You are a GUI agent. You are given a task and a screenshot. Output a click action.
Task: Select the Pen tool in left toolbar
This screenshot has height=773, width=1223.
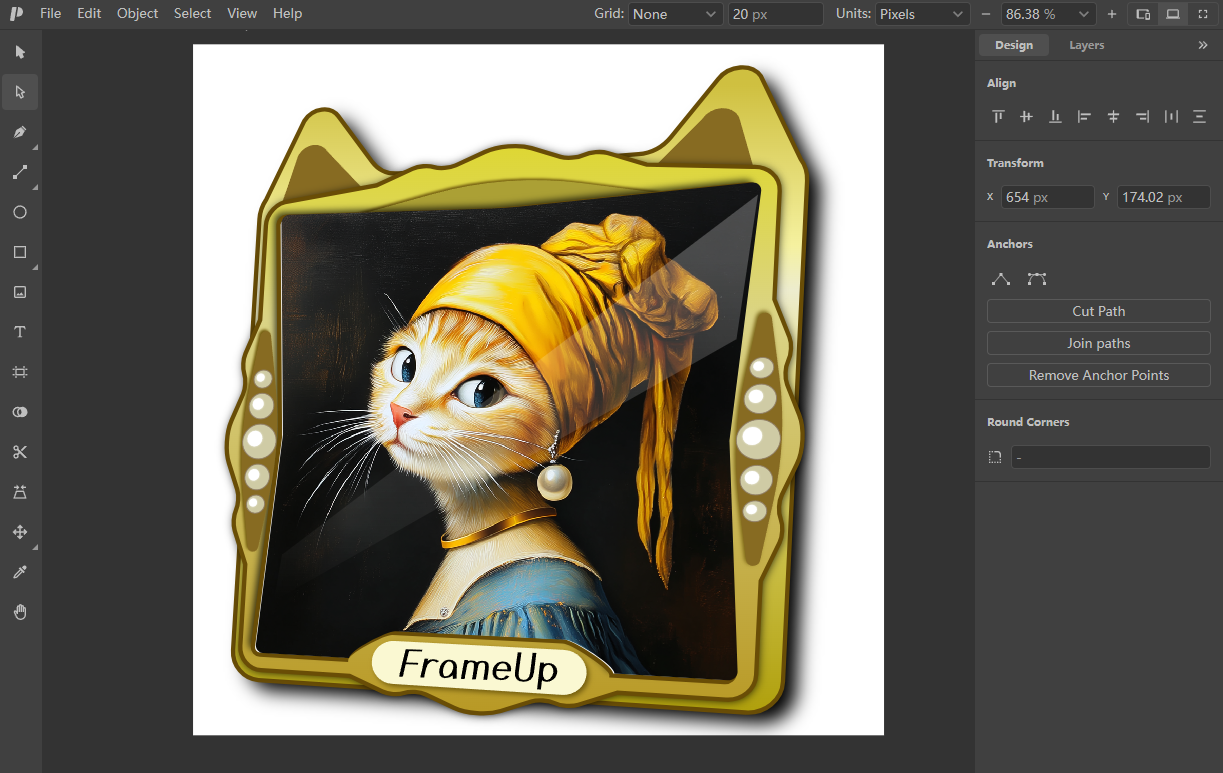pos(20,132)
